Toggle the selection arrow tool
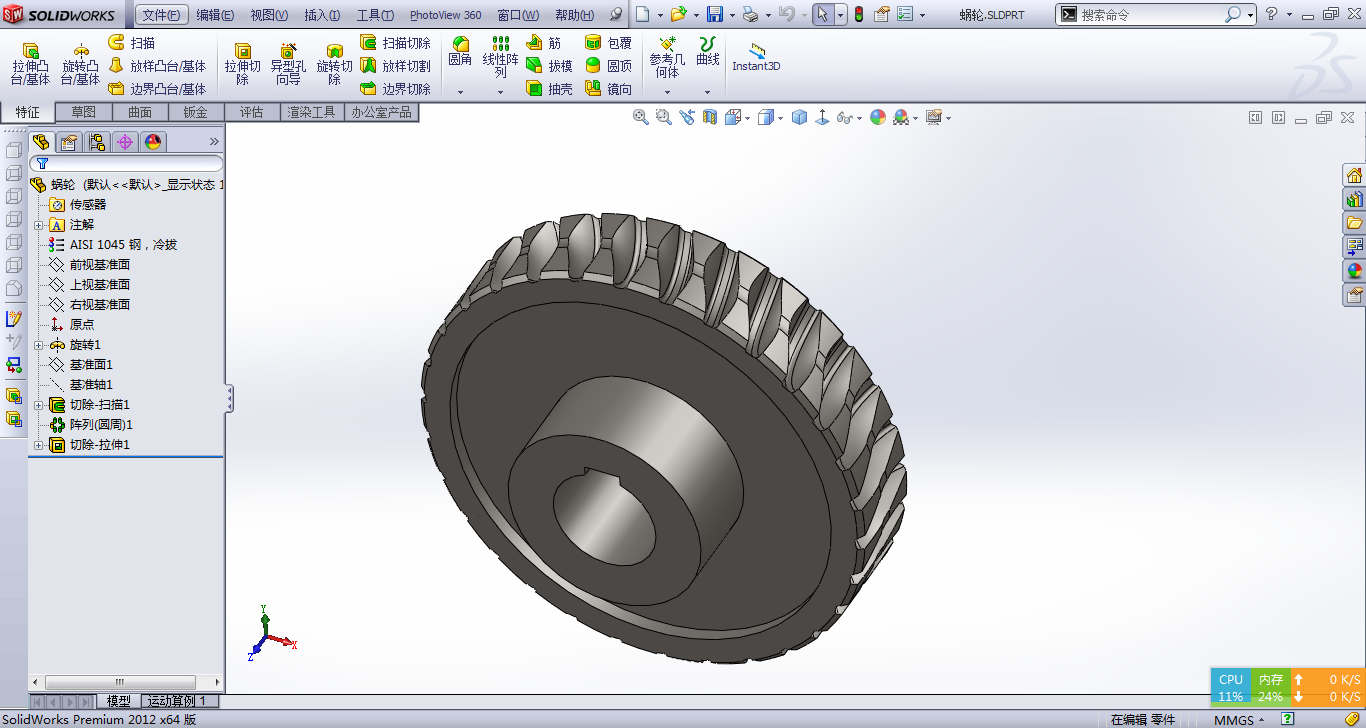Image resolution: width=1366 pixels, height=728 pixels. [x=821, y=15]
